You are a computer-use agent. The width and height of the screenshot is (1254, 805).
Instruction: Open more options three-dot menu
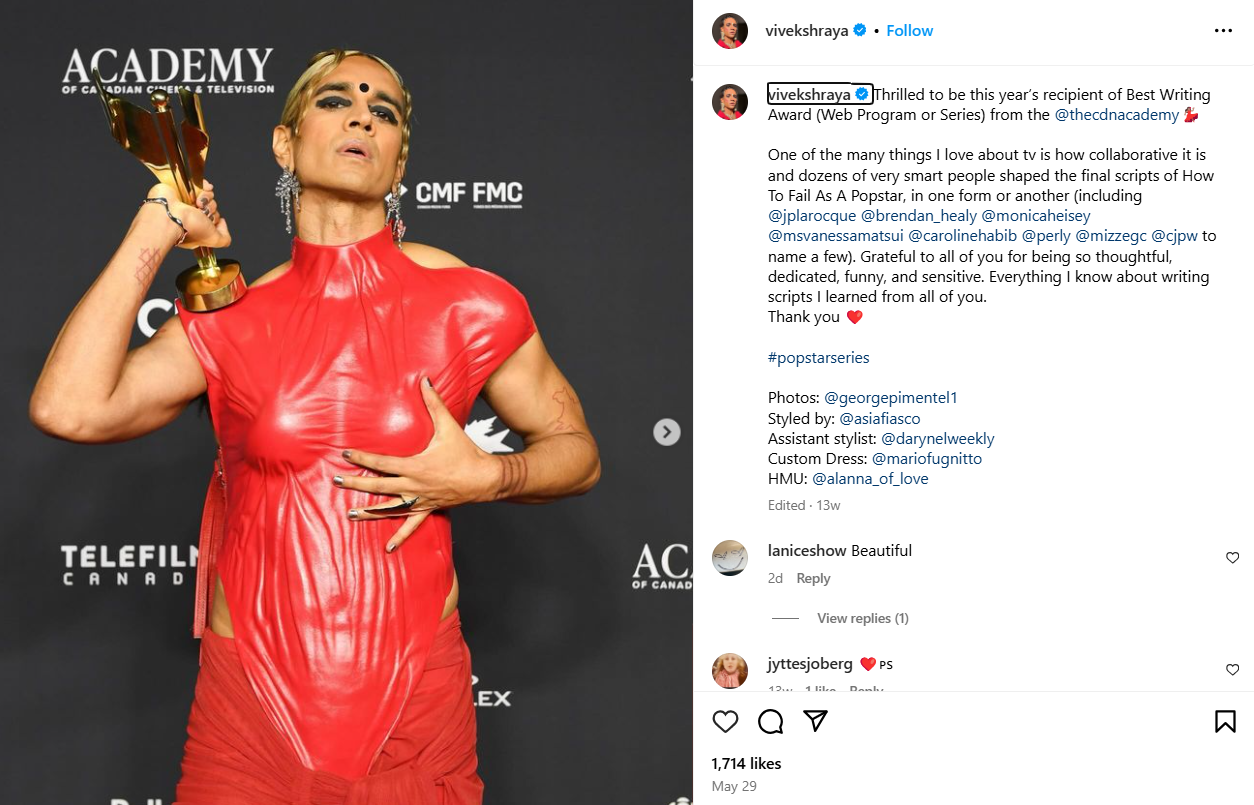point(1223,31)
